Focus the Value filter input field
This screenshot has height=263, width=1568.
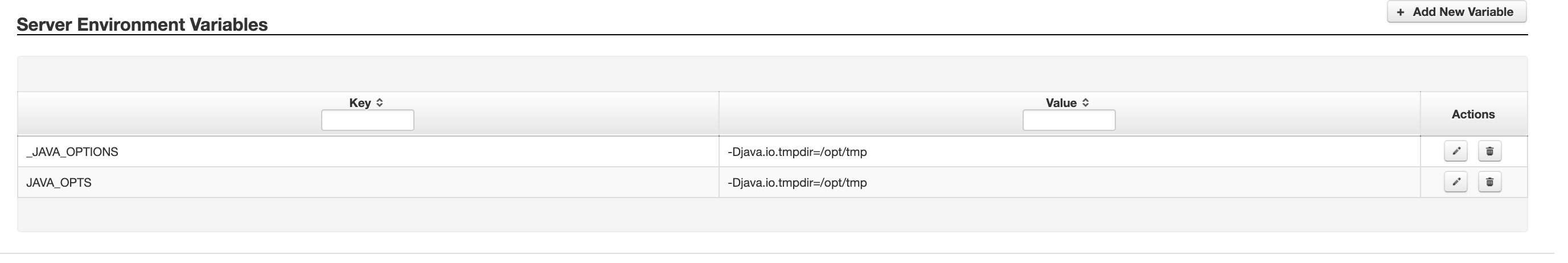coord(1069,120)
